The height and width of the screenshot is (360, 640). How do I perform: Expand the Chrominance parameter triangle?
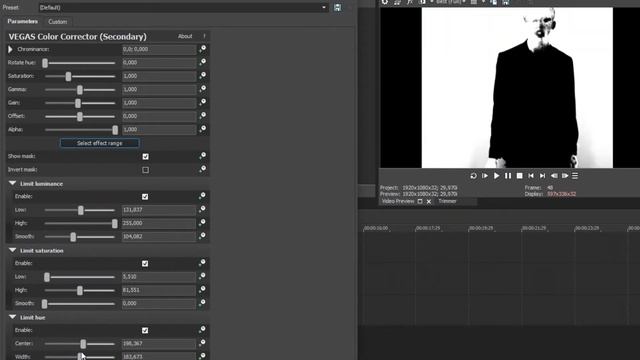10,49
